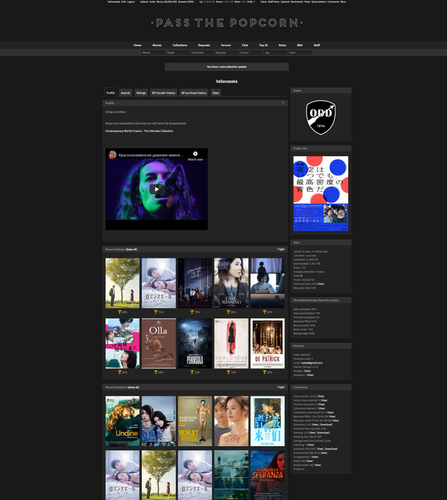447x500 pixels.
Task: Select the Profile tab
Action: click(x=110, y=93)
